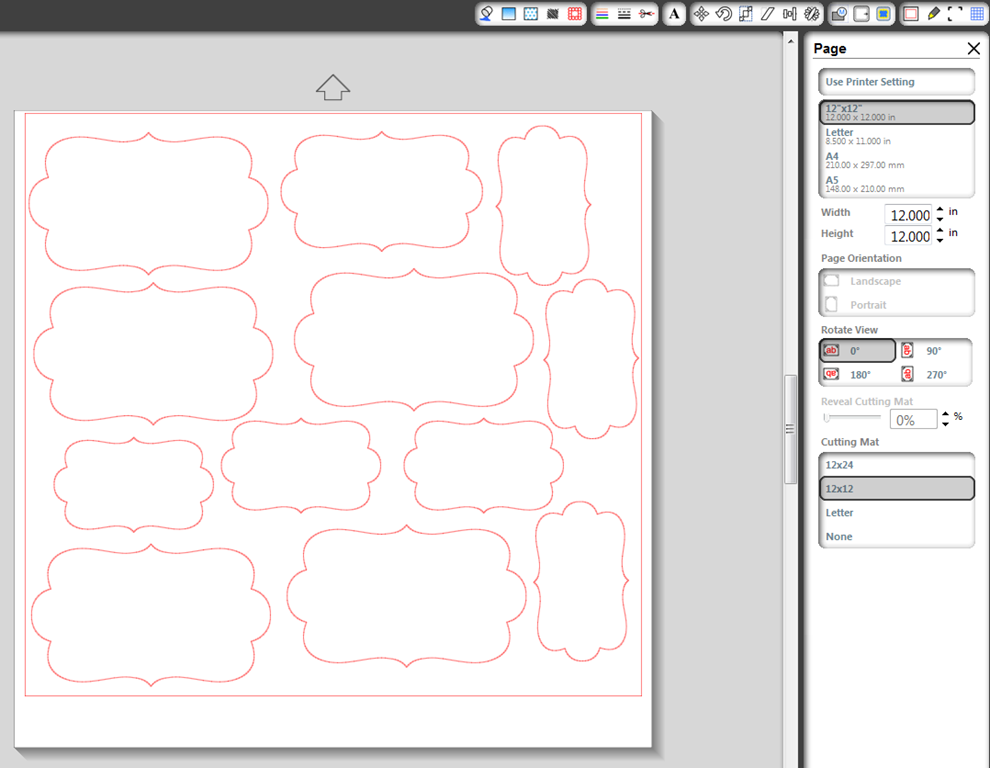Choose the Letter cutting mat

[897, 513]
